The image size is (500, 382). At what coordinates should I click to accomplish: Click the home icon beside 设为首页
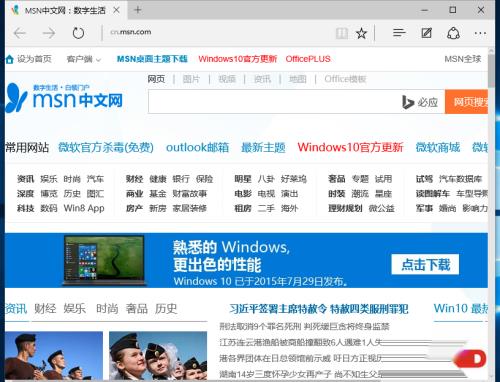(x=9, y=59)
